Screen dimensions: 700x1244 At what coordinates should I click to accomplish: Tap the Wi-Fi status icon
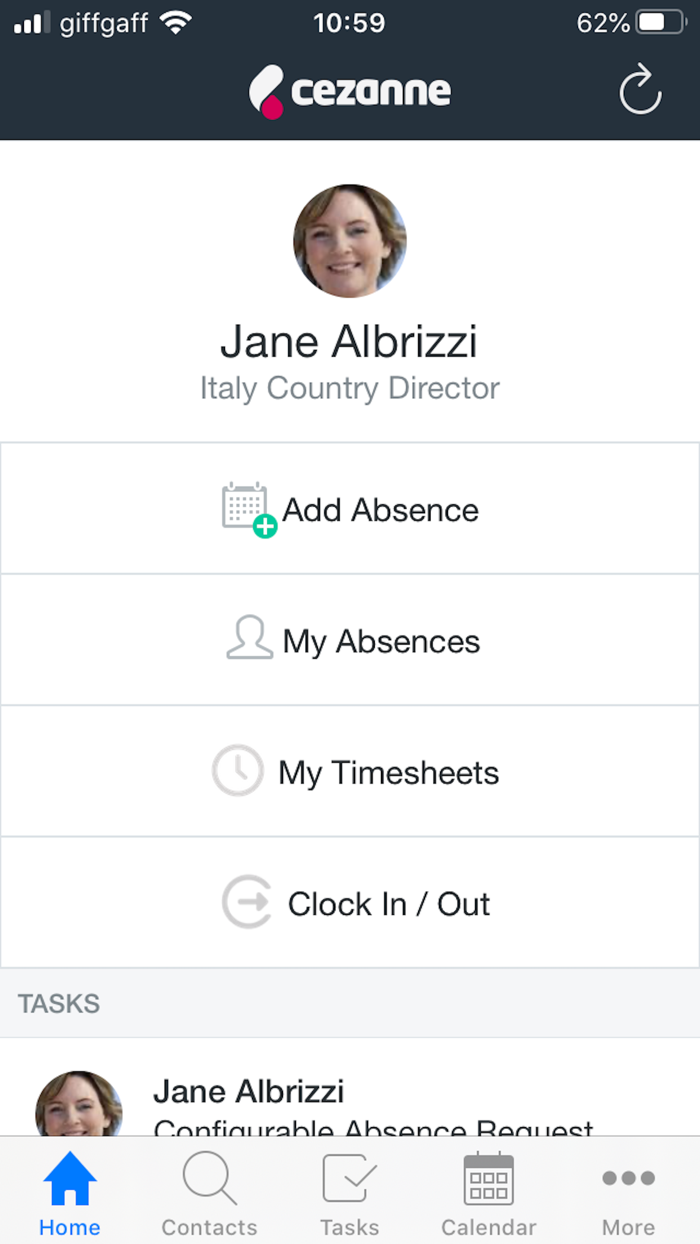[x=177, y=23]
